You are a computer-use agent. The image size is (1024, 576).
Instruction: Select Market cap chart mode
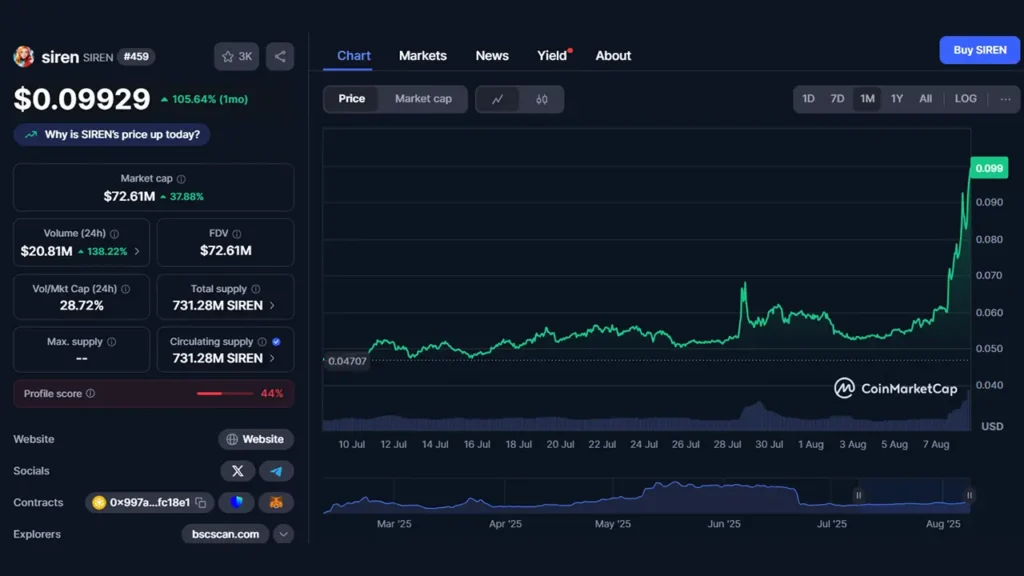pos(423,99)
